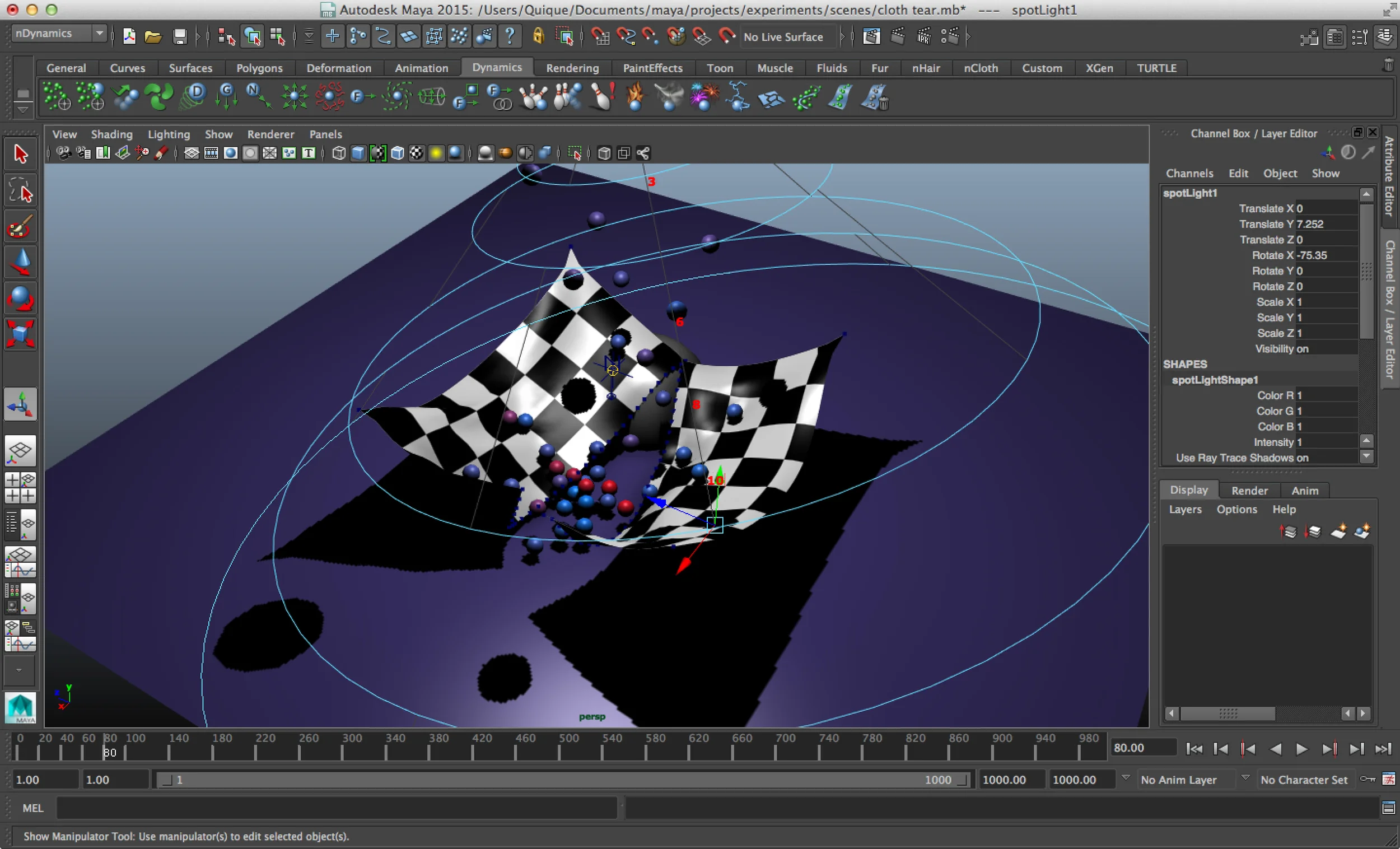Toggle use all lights viewport button
1400x849 pixels.
(x=436, y=153)
